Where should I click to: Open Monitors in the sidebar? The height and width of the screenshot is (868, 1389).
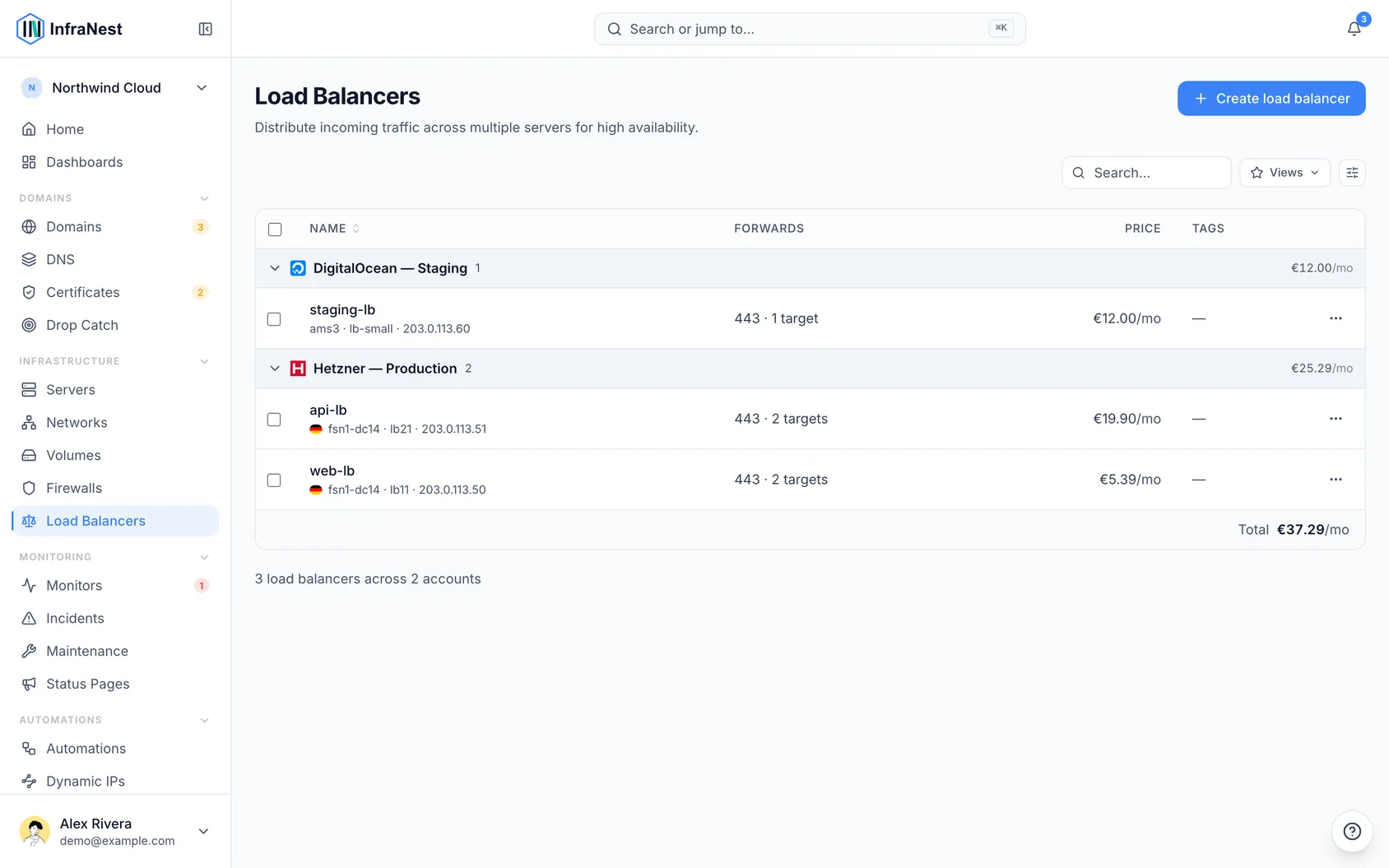pyautogui.click(x=115, y=586)
